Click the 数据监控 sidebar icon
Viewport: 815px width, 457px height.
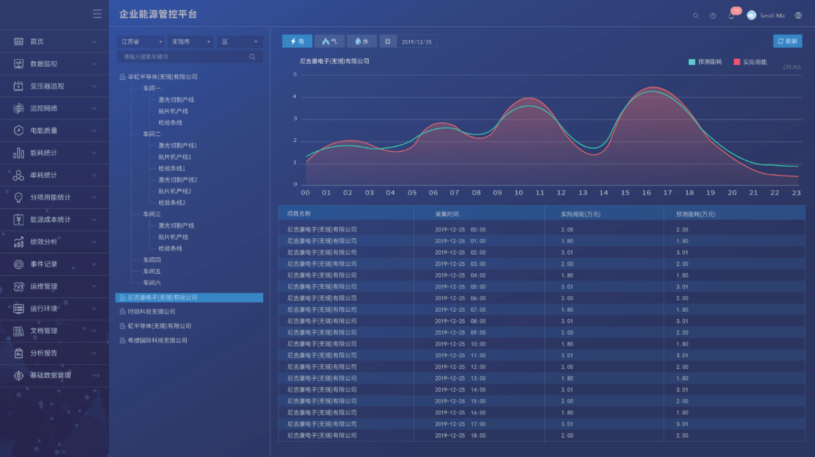(18, 64)
